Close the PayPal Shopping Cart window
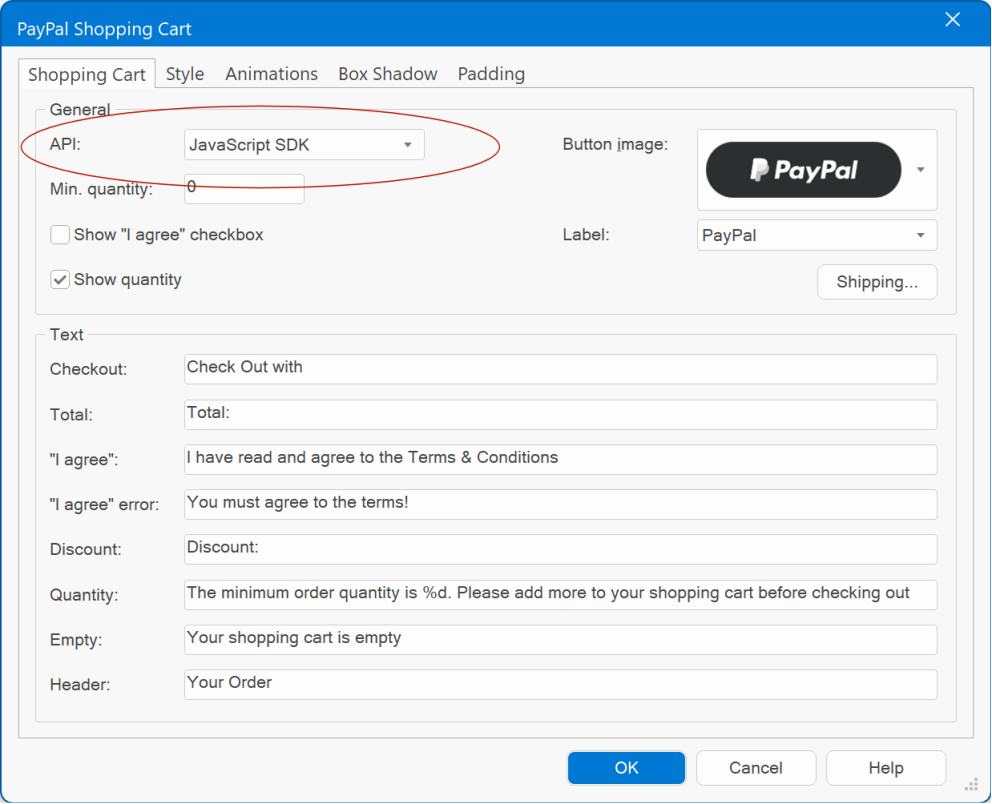 coord(953,20)
